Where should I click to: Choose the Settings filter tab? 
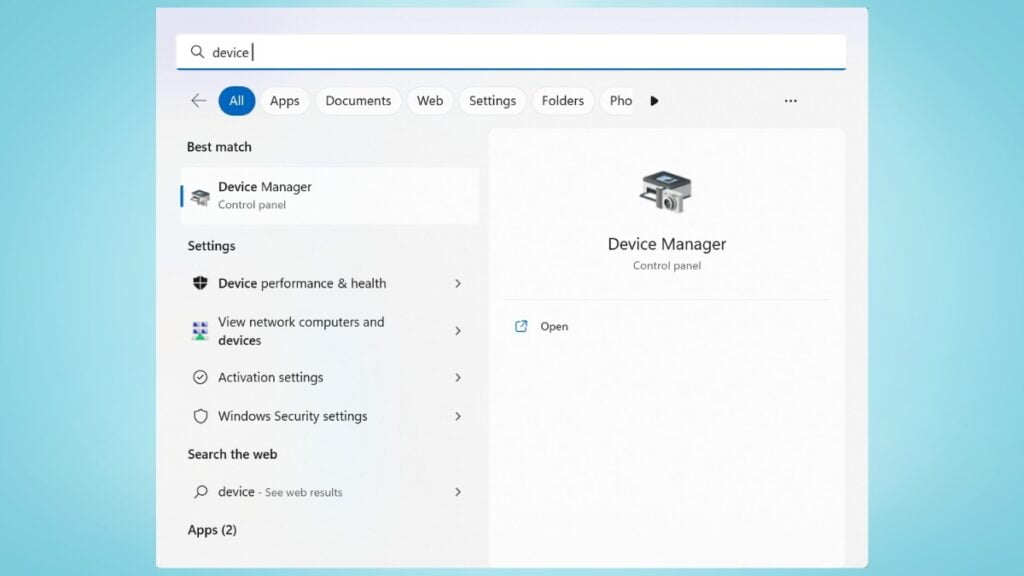click(x=492, y=101)
